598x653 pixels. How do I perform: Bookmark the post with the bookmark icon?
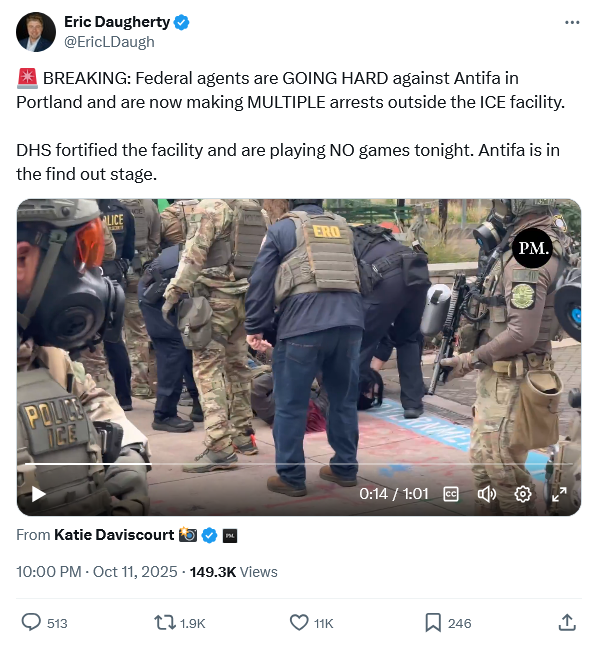[433, 623]
